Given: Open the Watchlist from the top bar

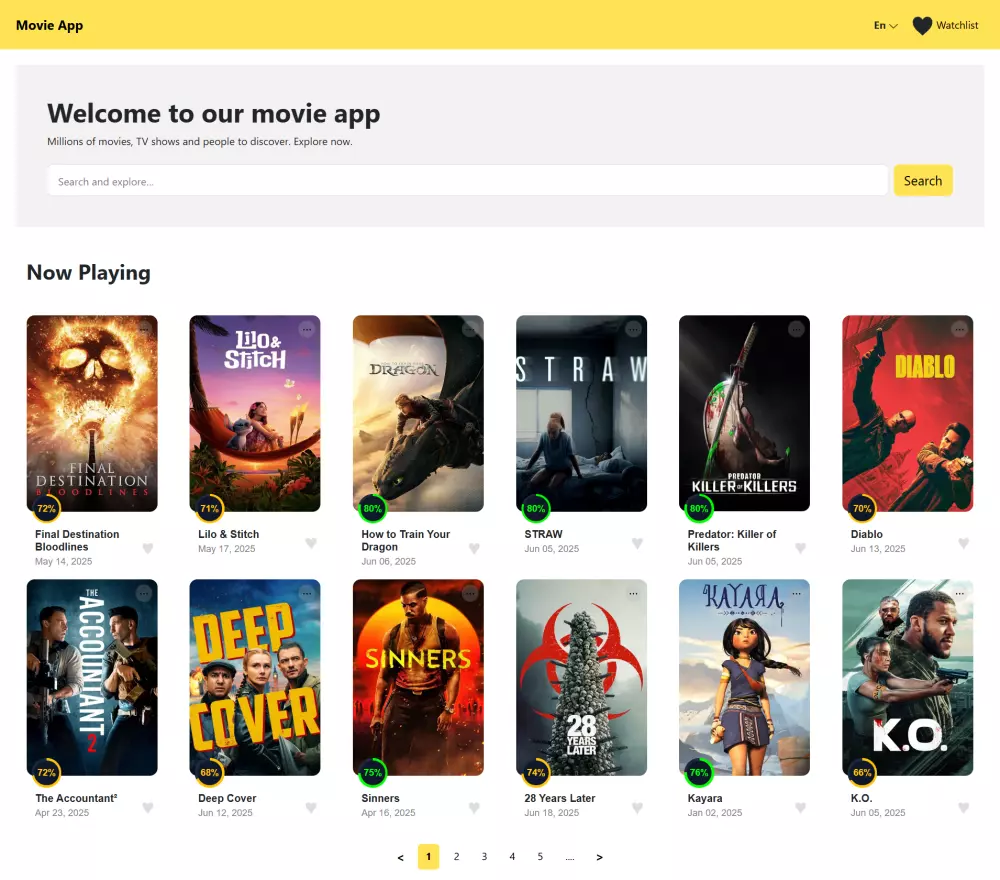Looking at the screenshot, I should tap(946, 25).
